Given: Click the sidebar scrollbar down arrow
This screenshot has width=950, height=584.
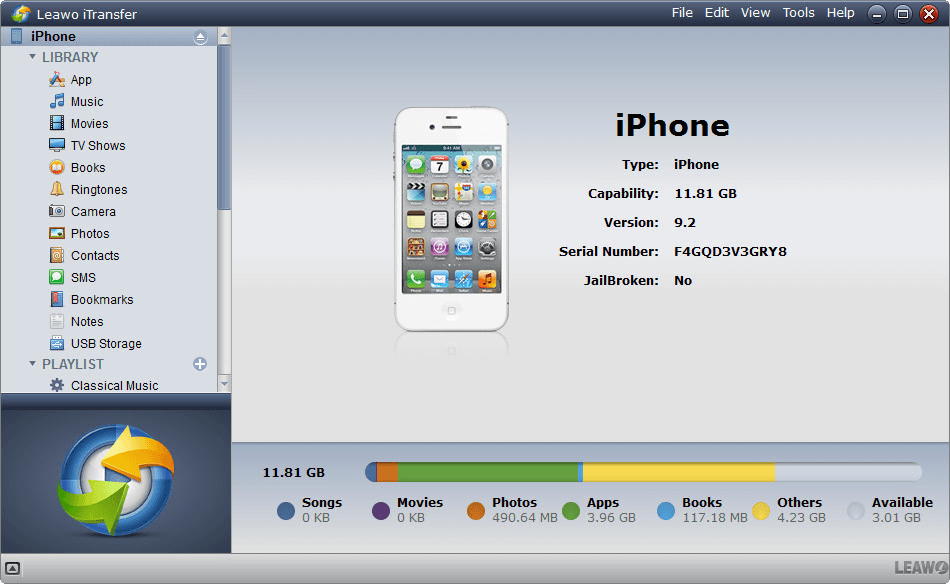Looking at the screenshot, I should click(224, 383).
